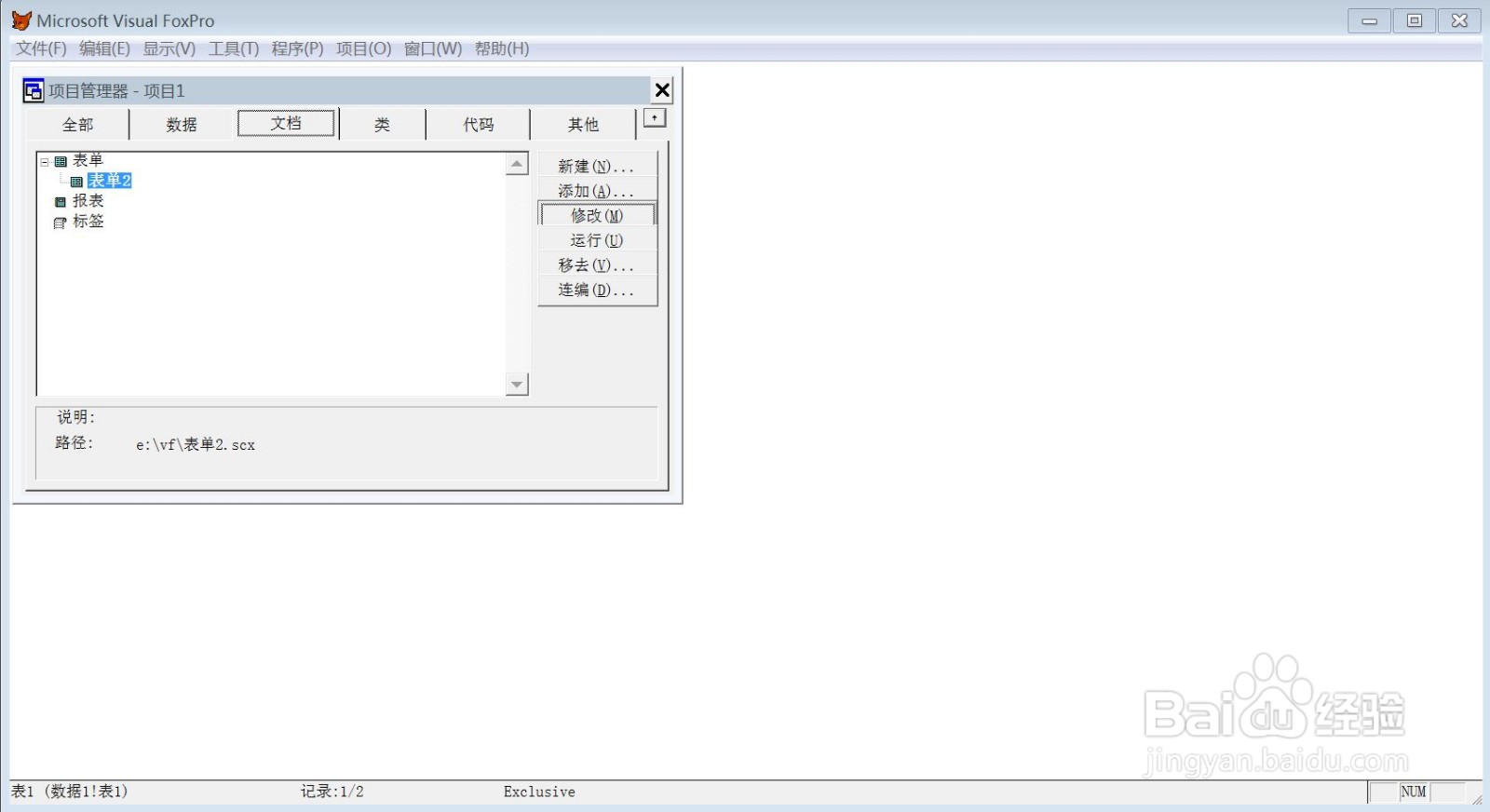Restore down the Visual FoxPro window
This screenshot has width=1490, height=812.
tap(1415, 20)
